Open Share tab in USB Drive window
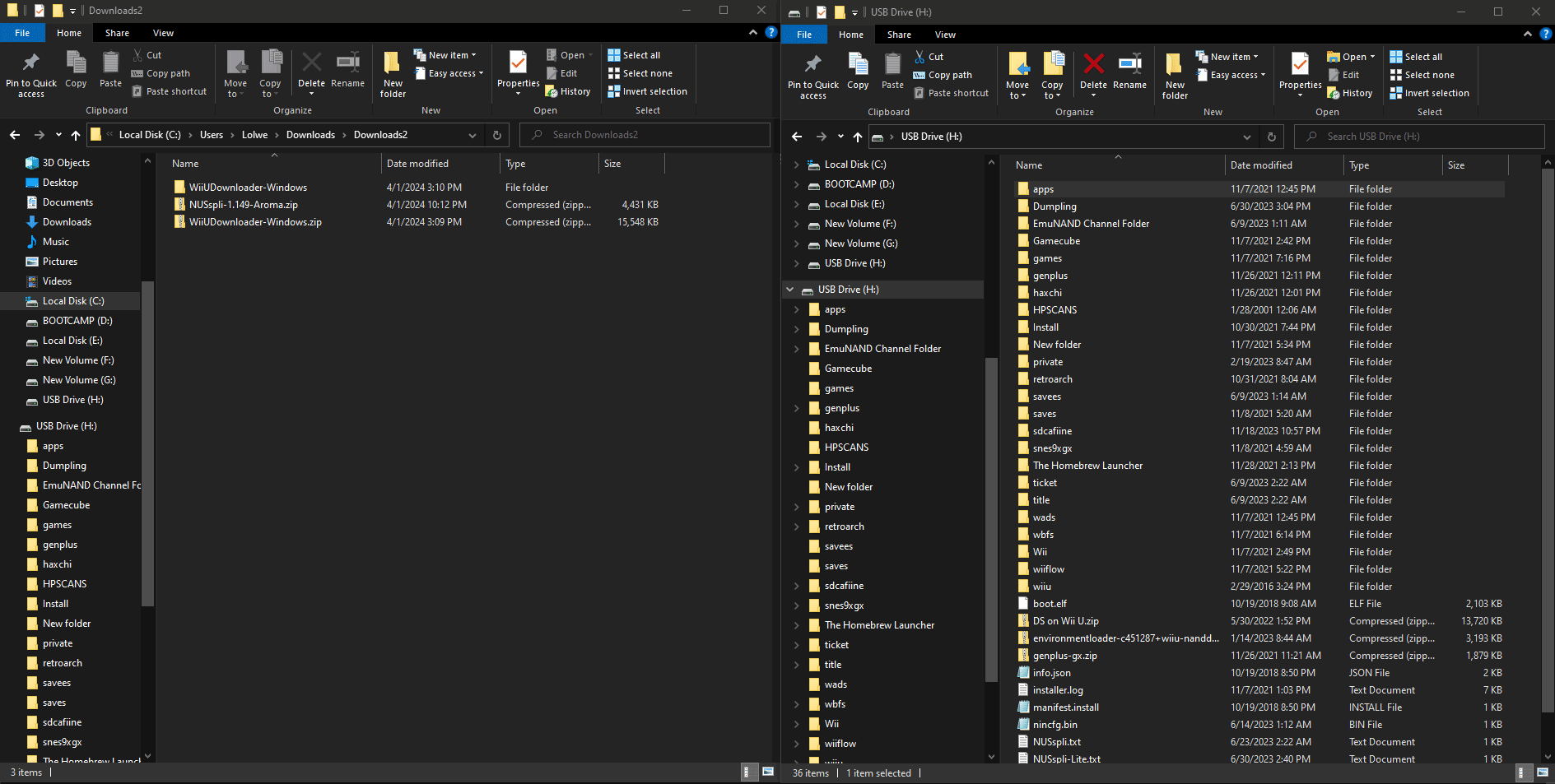 [x=899, y=35]
